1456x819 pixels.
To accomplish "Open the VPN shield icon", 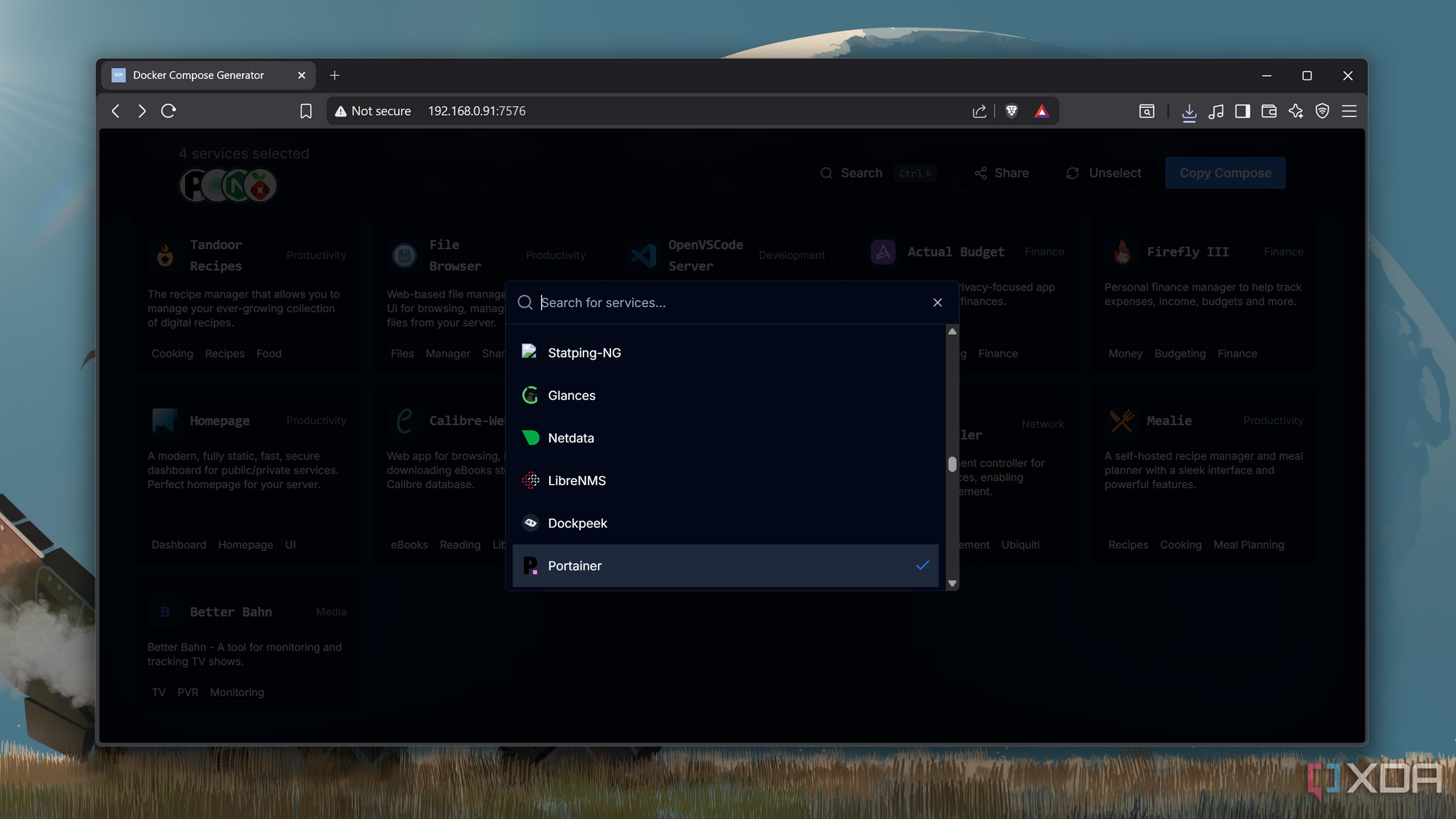I will [x=1322, y=111].
